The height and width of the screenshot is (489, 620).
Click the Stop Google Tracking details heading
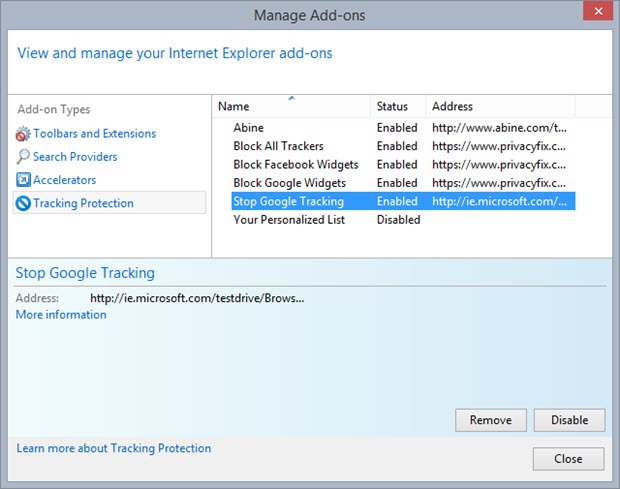[85, 273]
